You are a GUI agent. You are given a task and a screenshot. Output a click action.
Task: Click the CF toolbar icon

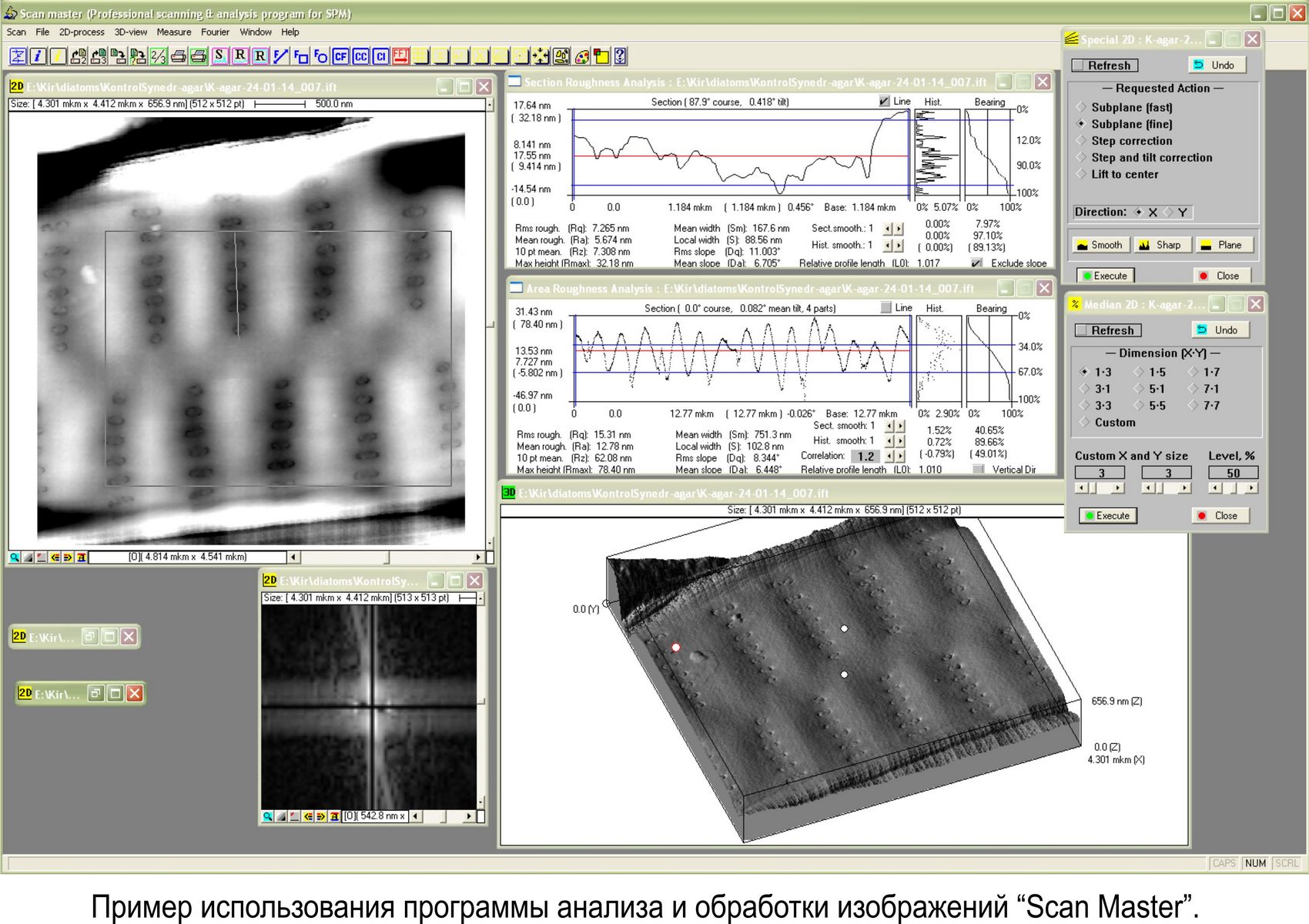click(x=340, y=56)
